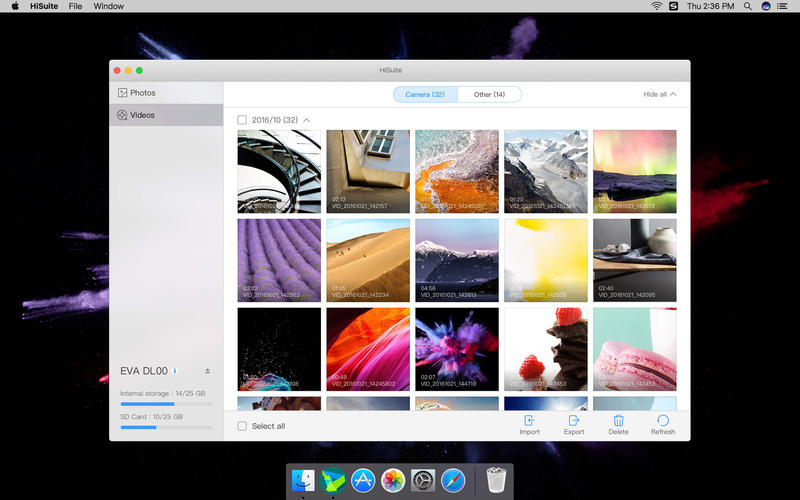The image size is (800, 500).
Task: Open Spotlight search from the menu bar
Action: pyautogui.click(x=747, y=6)
